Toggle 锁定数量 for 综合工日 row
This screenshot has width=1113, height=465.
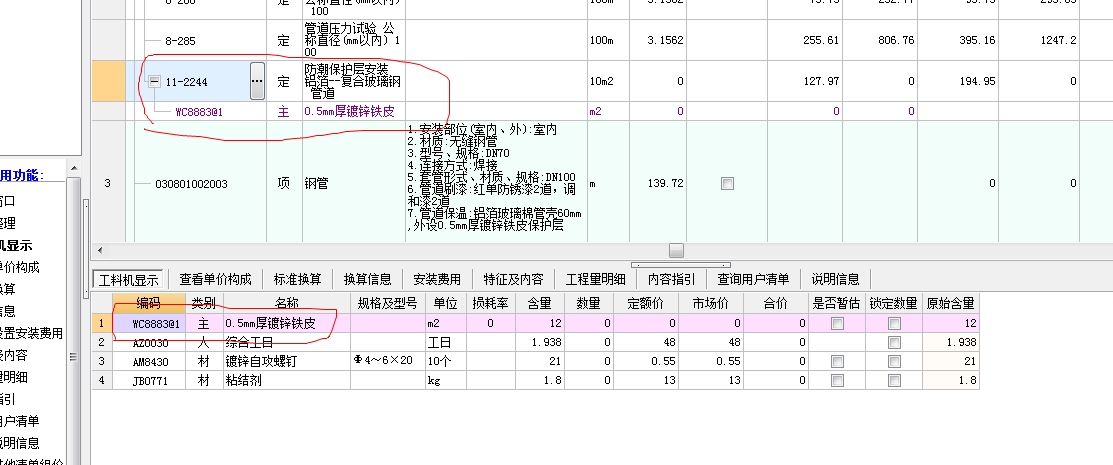894,342
